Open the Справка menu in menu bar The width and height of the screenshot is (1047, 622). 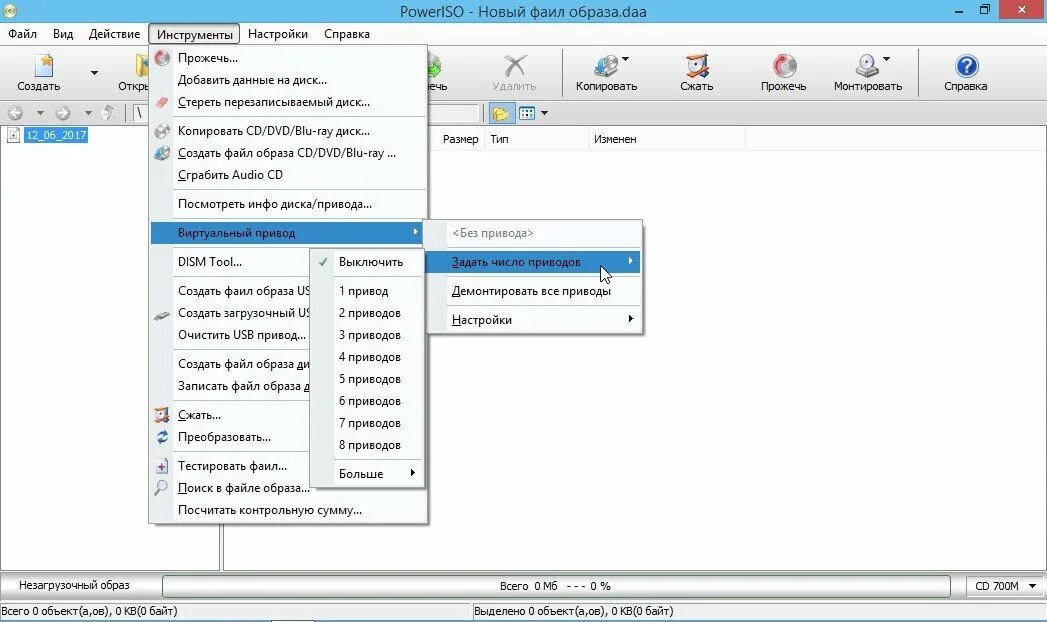[347, 34]
